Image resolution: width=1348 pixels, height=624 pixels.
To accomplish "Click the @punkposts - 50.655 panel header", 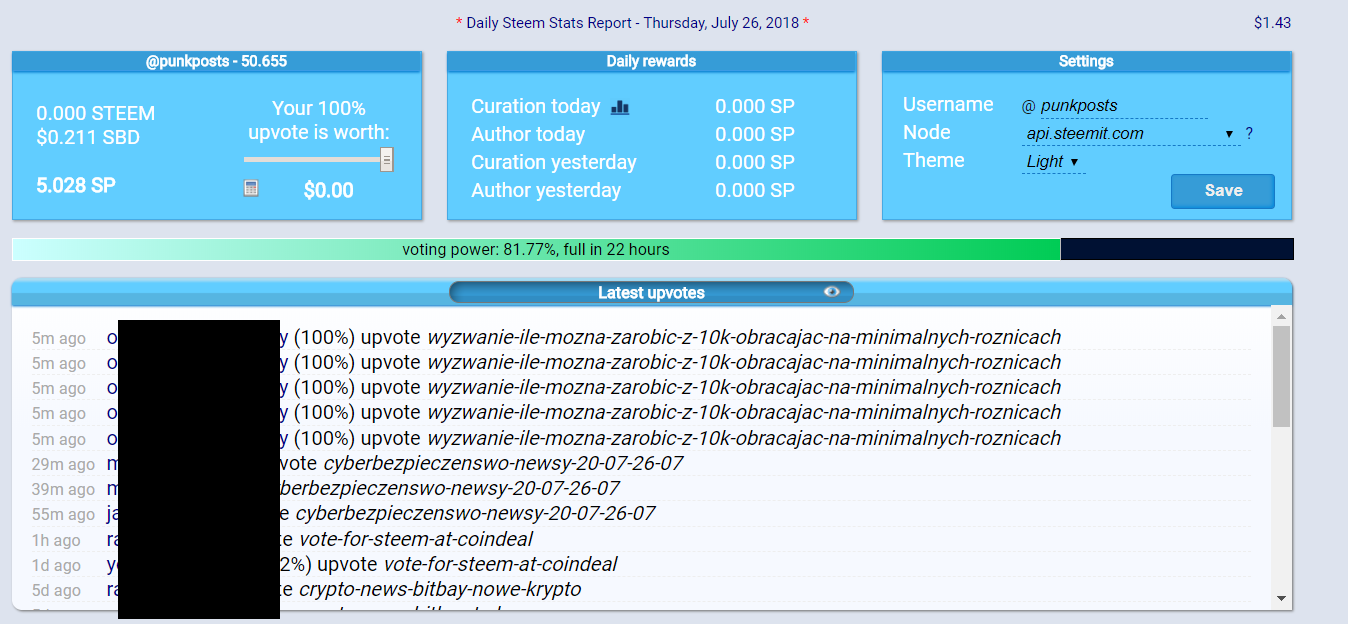I will point(217,61).
